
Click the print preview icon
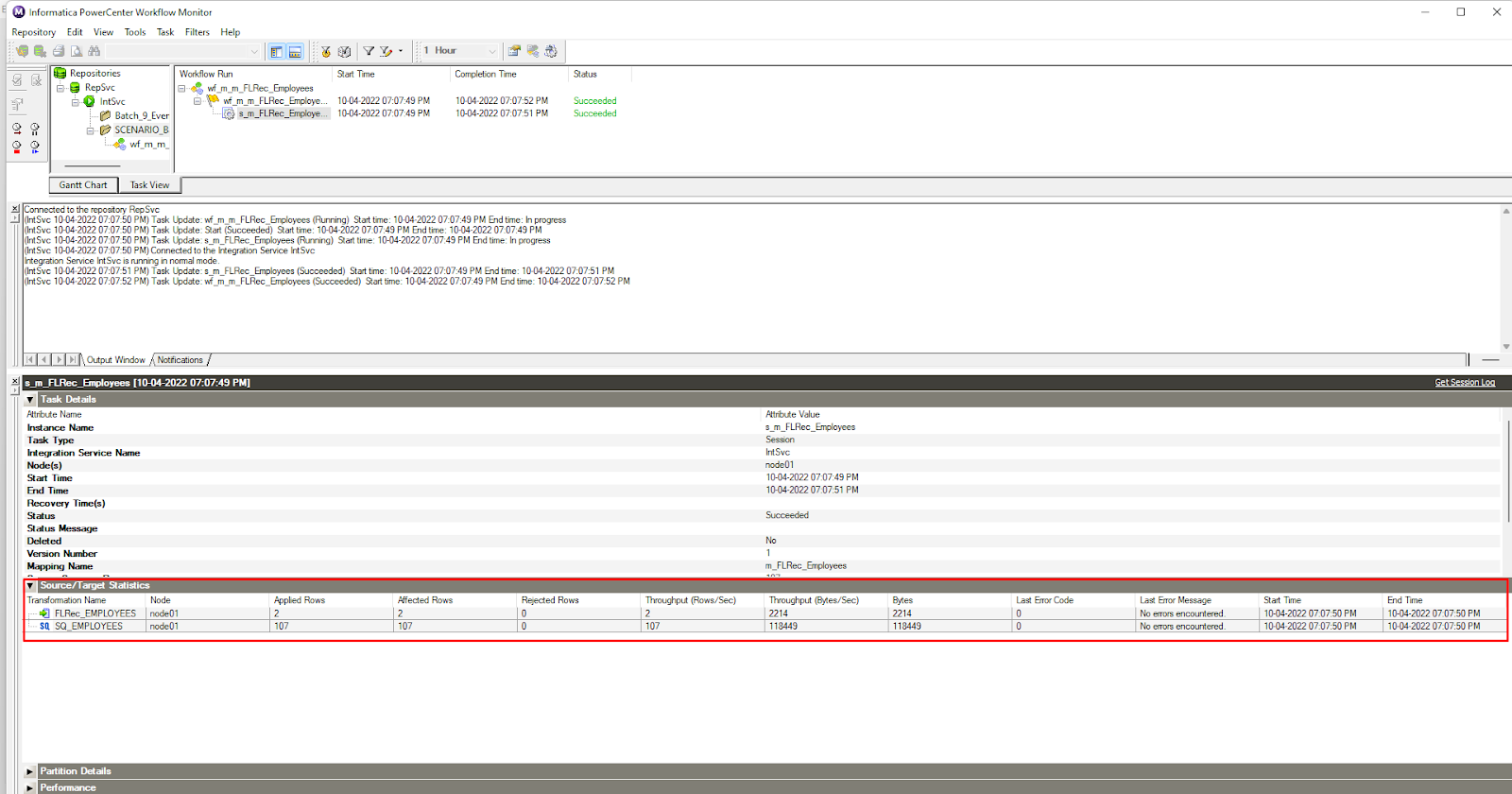[77, 51]
